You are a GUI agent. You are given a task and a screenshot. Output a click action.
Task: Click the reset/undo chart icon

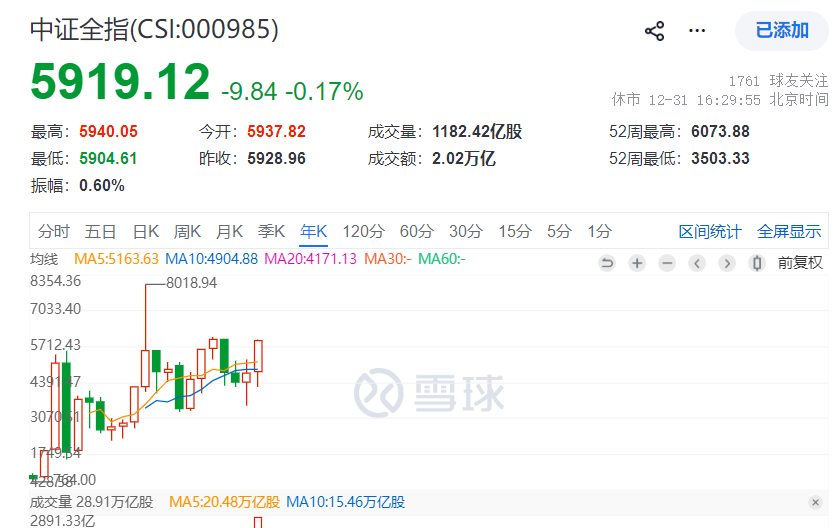coord(607,263)
